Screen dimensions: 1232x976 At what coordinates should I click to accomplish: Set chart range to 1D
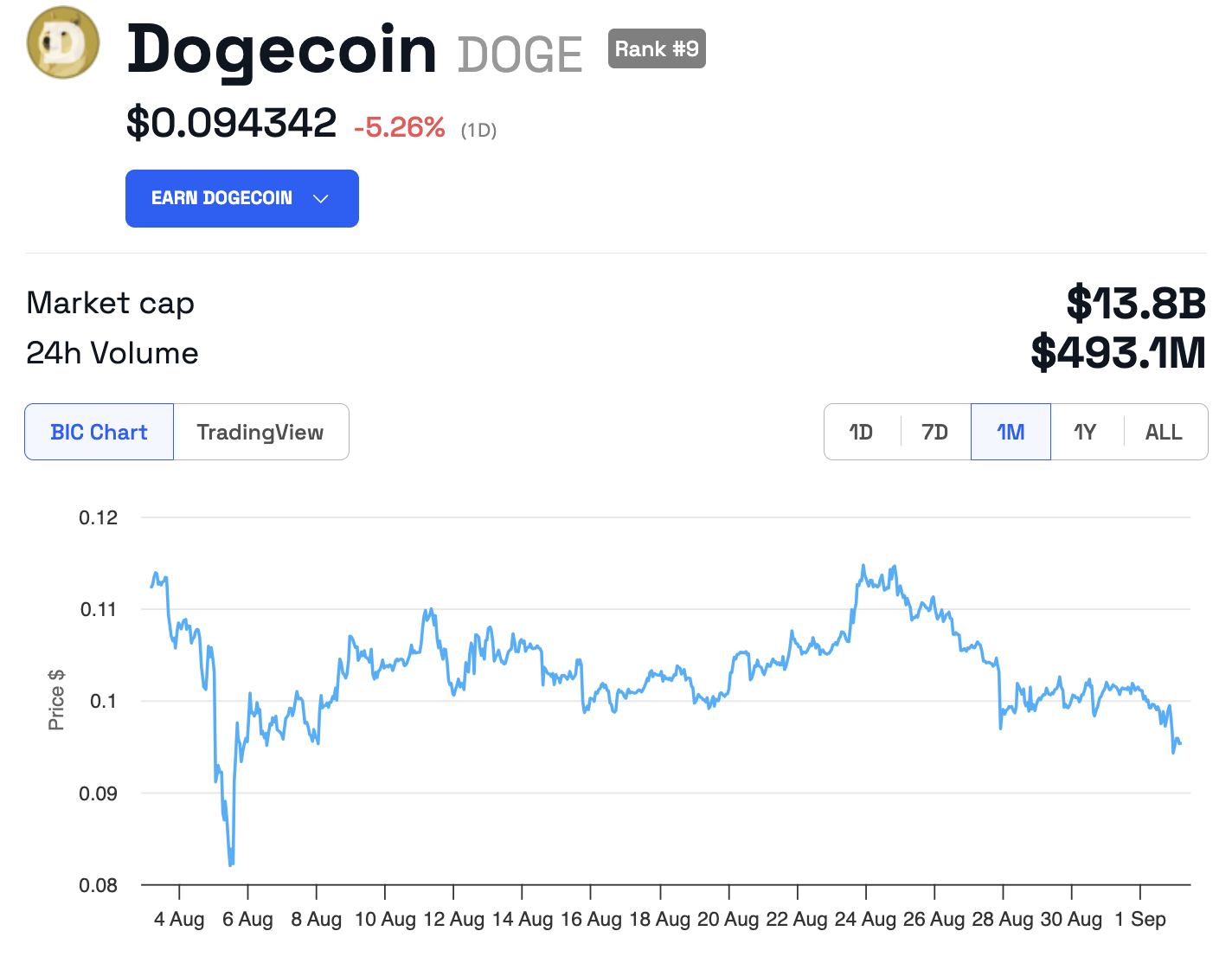click(x=862, y=432)
